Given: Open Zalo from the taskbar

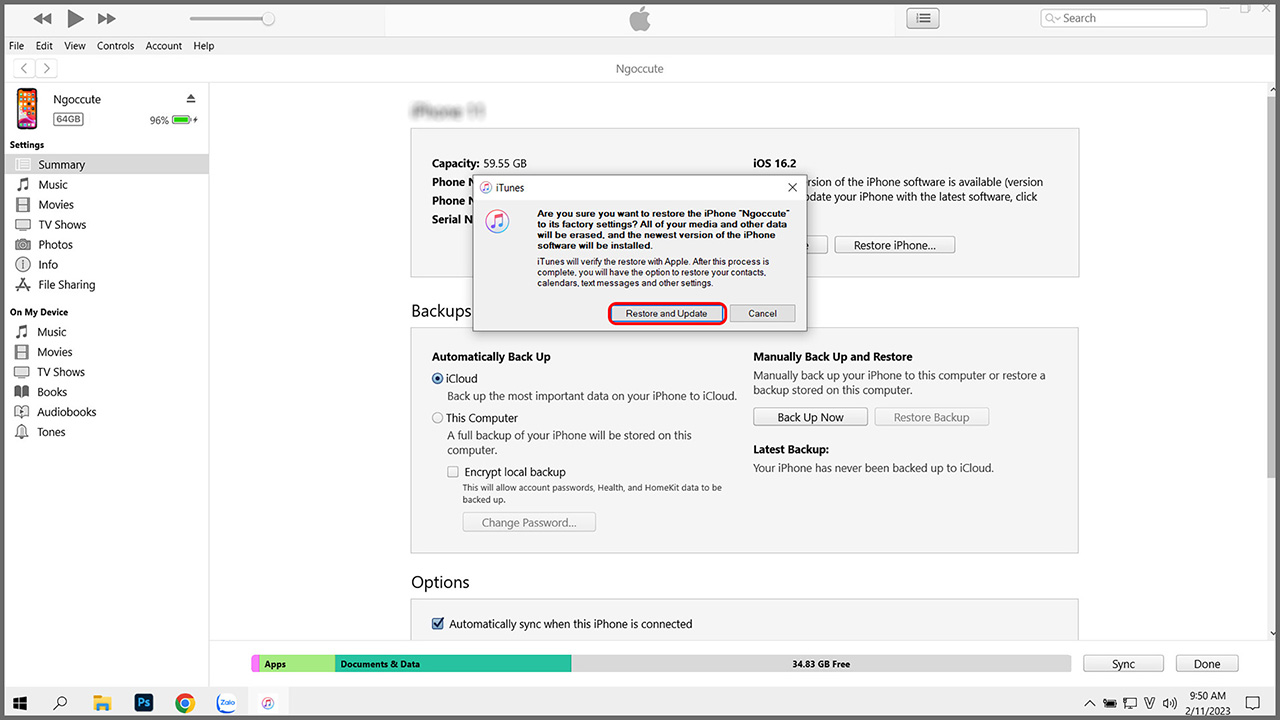Looking at the screenshot, I should (226, 703).
